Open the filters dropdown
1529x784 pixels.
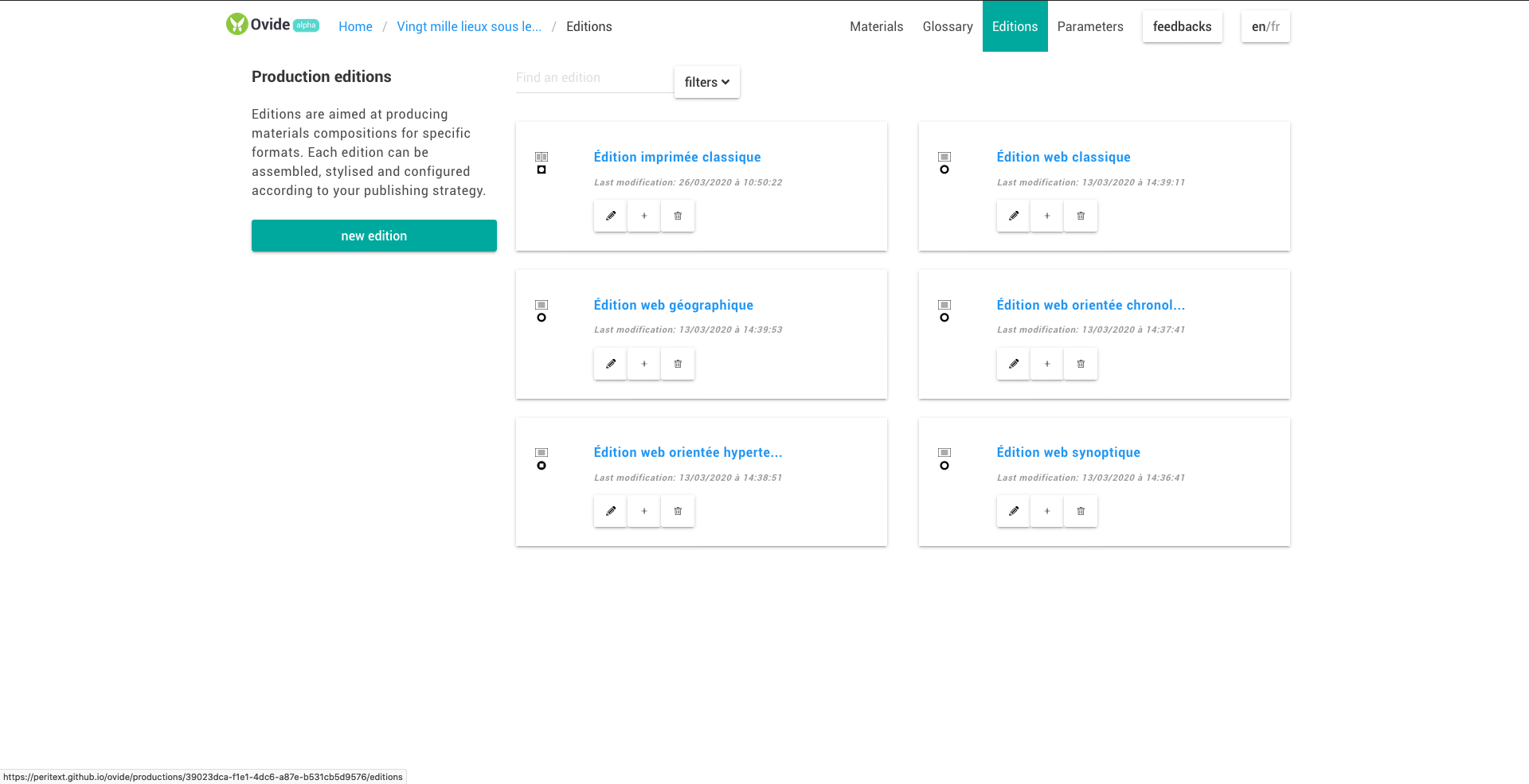(x=707, y=82)
